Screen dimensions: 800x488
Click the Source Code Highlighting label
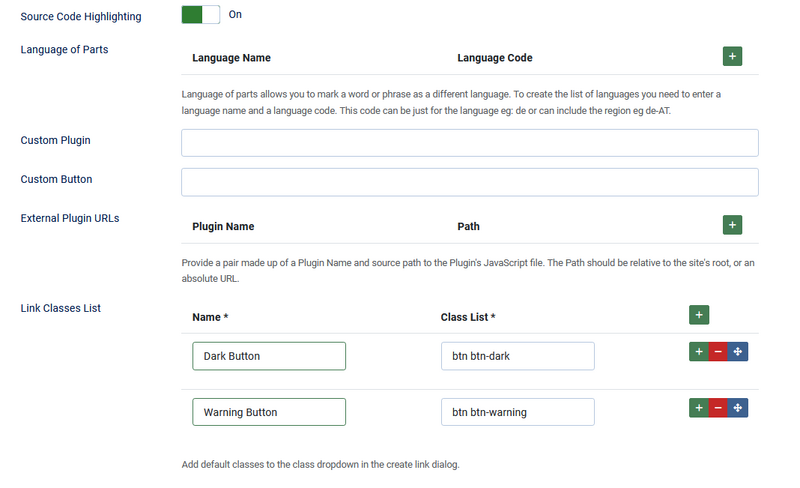tap(81, 17)
